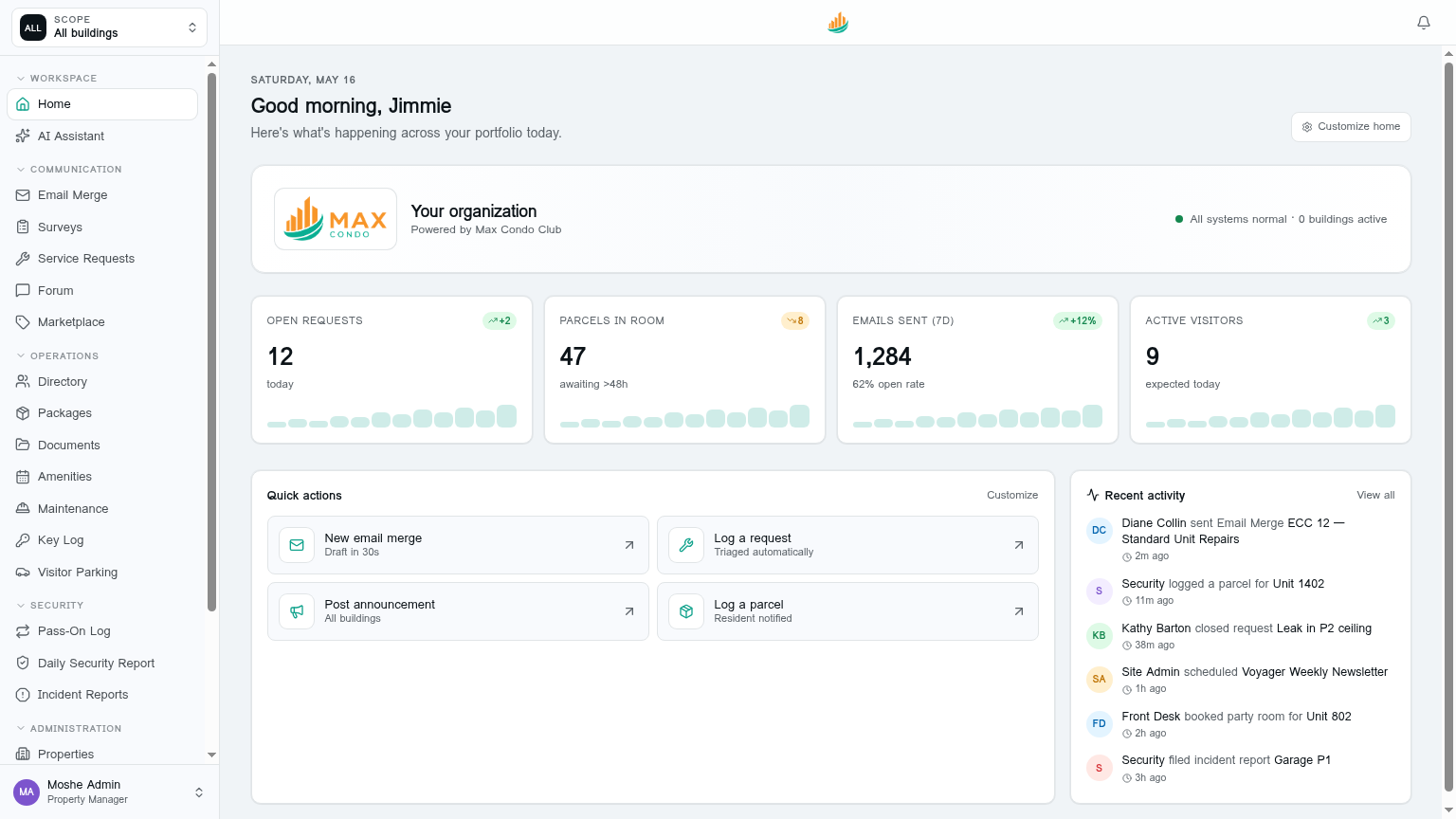
Task: Open notifications bell icon
Action: coord(1423,23)
